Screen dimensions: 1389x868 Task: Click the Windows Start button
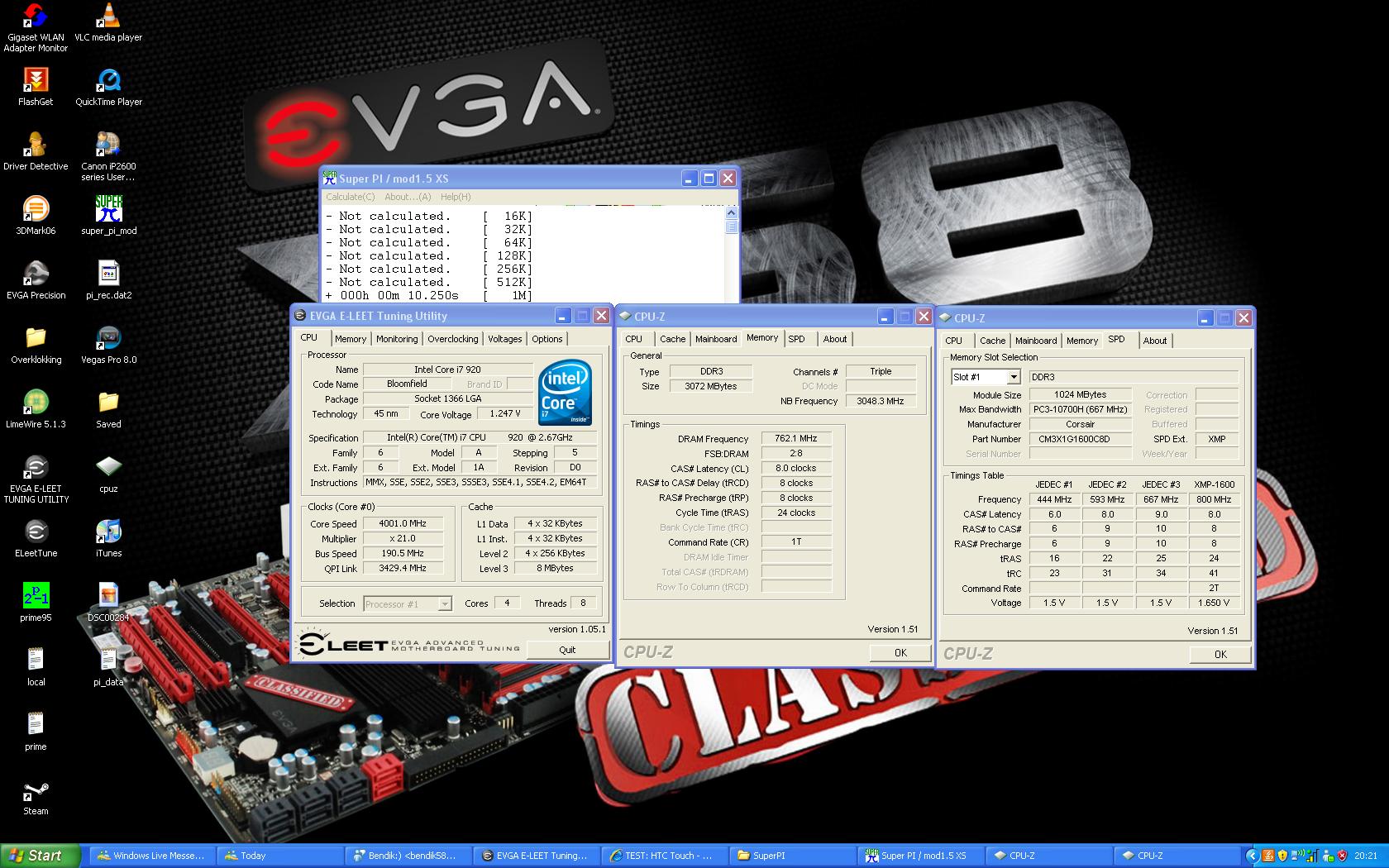(41, 856)
